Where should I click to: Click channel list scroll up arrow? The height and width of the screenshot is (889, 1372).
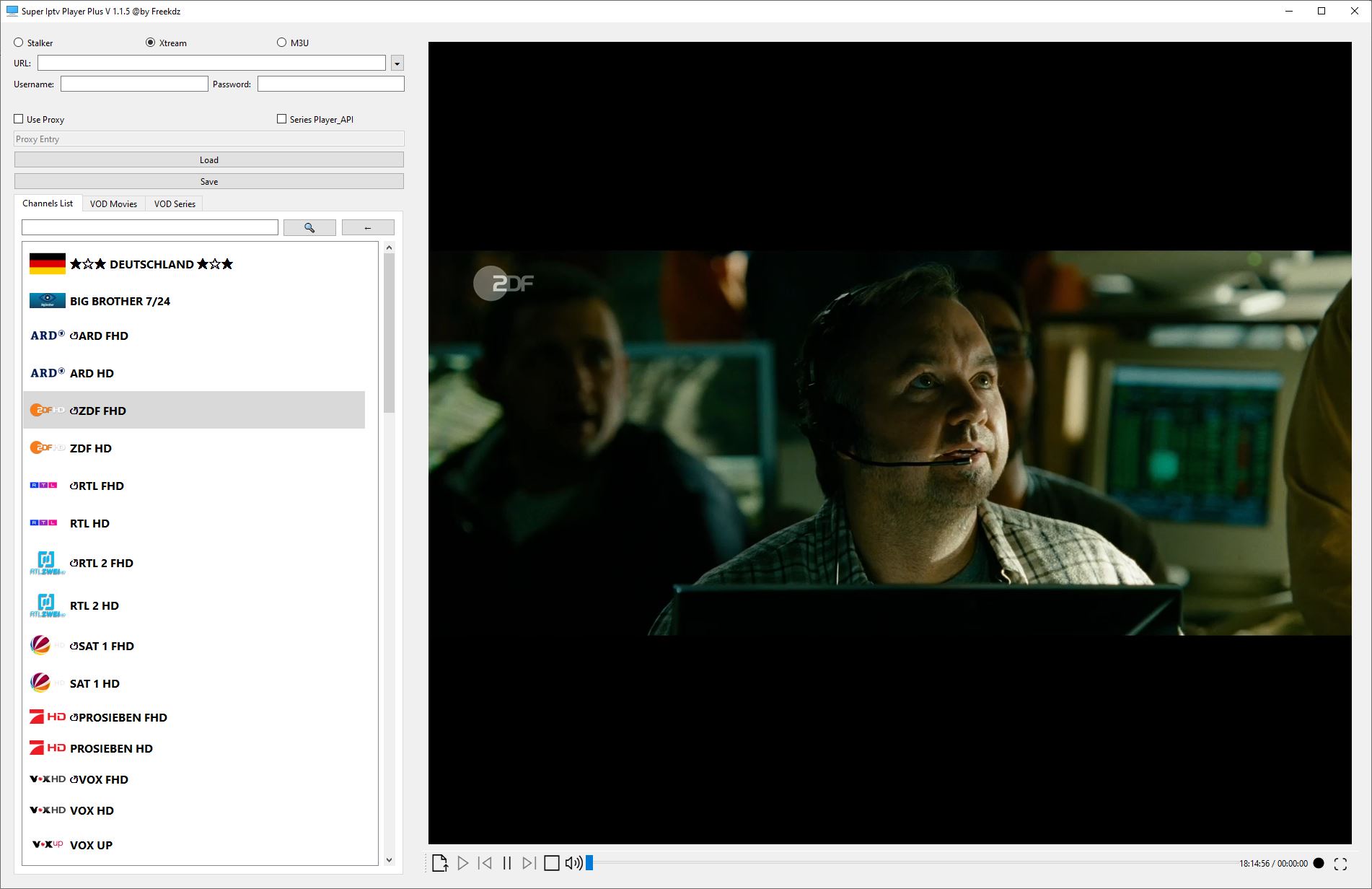pyautogui.click(x=390, y=248)
